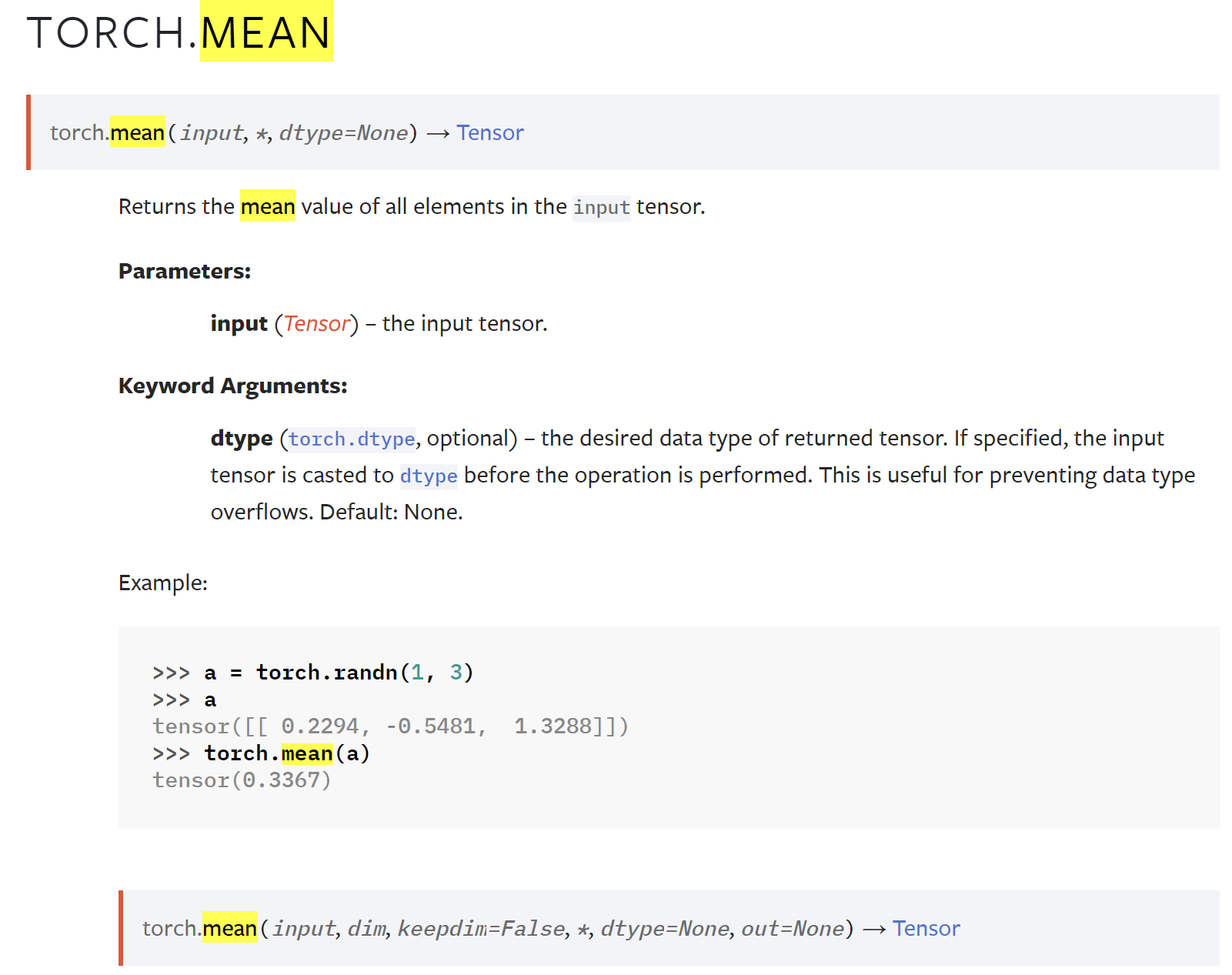
Task: Open the red Tensor parameter type link
Action: point(316,323)
